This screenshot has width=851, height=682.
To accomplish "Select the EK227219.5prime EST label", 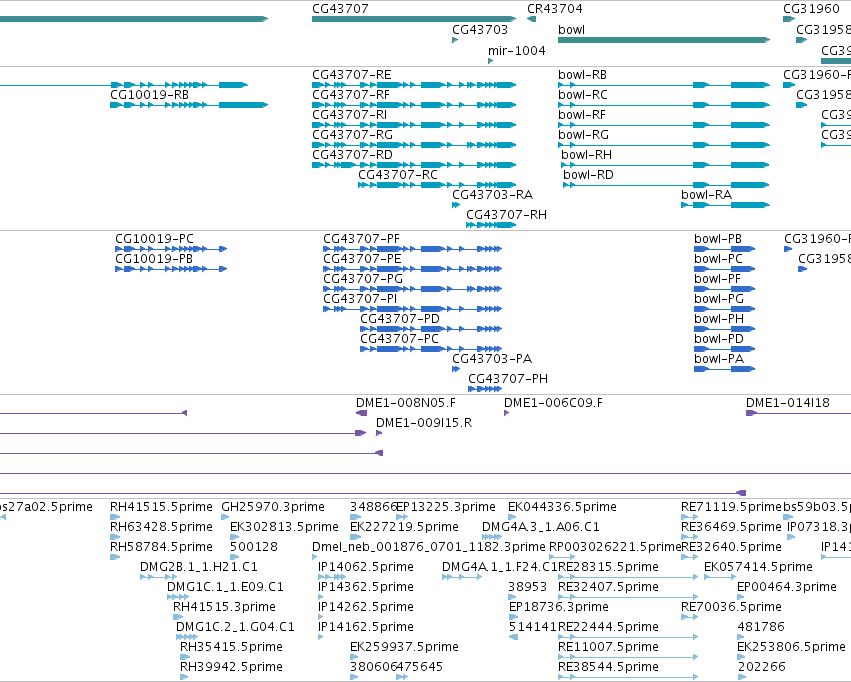I will 404,527.
